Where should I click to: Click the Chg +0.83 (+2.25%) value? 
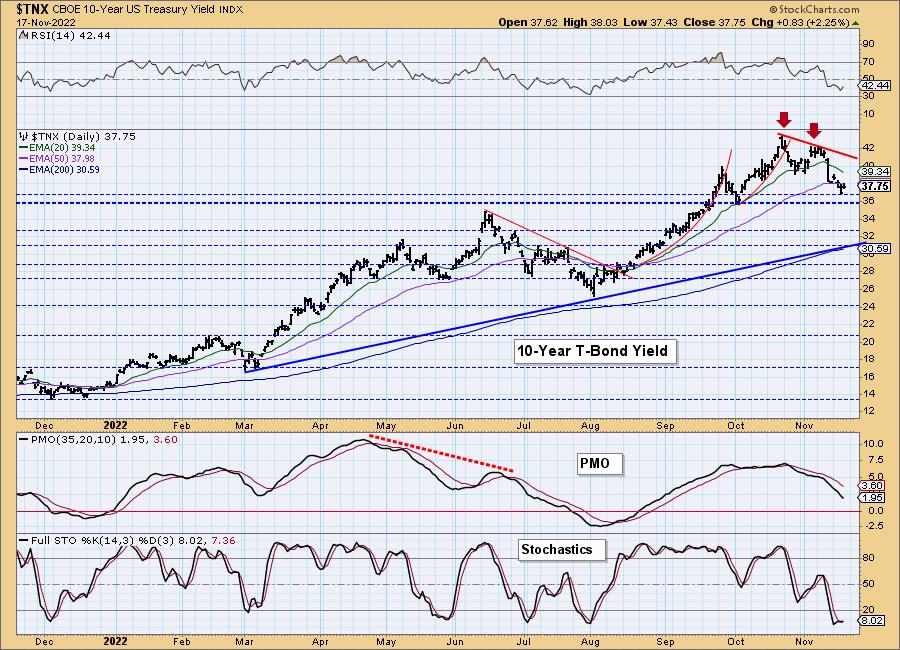click(x=800, y=22)
